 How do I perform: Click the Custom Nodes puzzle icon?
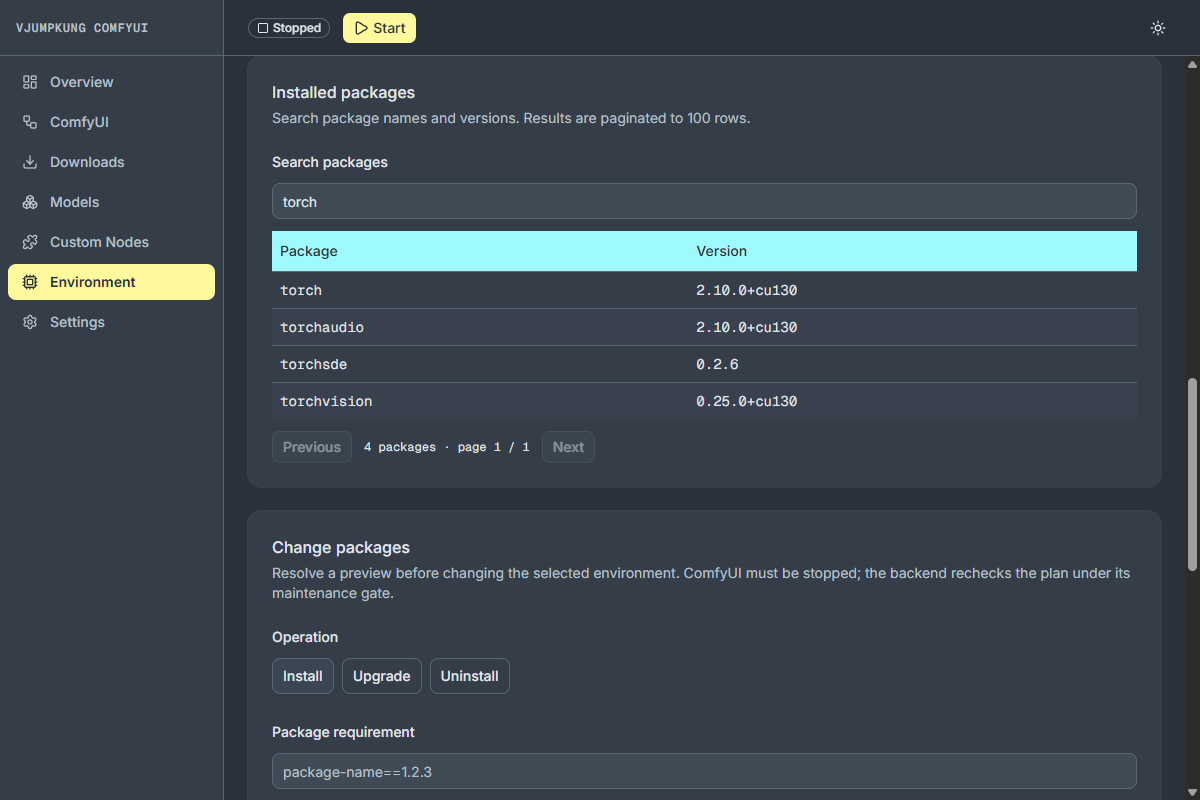point(30,242)
